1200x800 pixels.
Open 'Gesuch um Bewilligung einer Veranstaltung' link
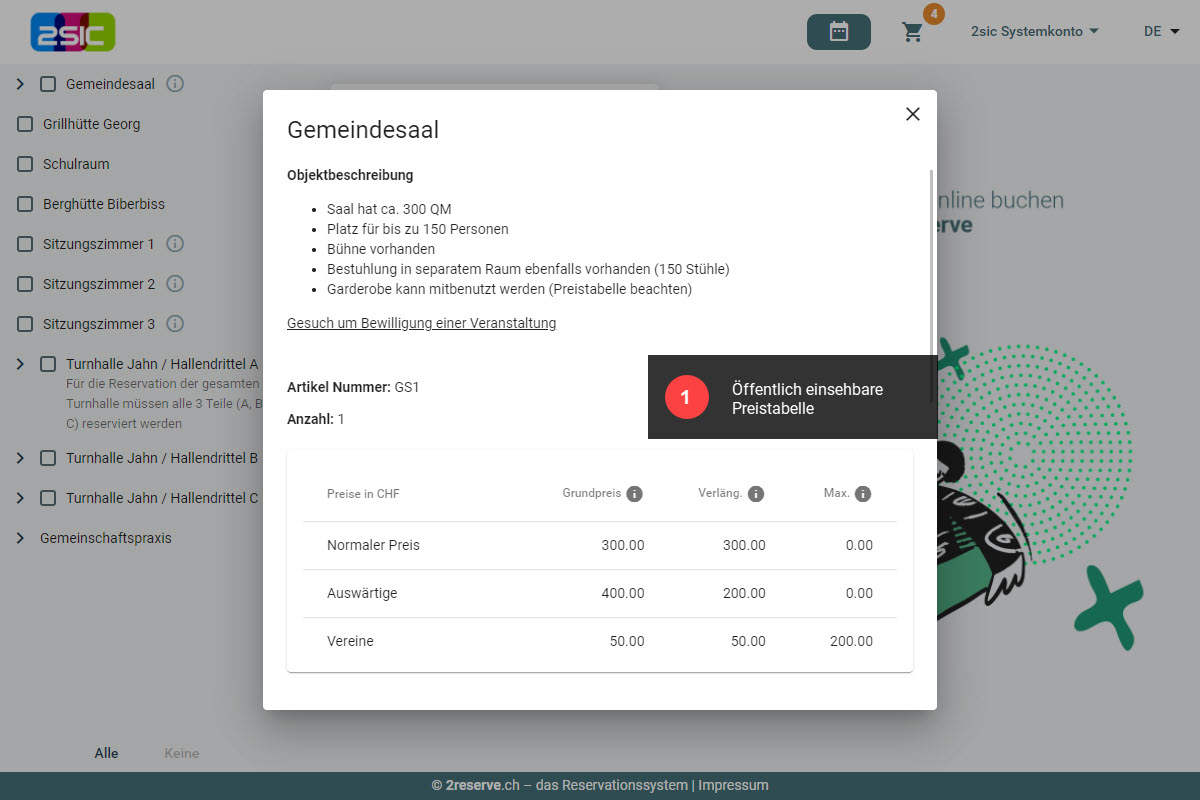pyautogui.click(x=421, y=323)
